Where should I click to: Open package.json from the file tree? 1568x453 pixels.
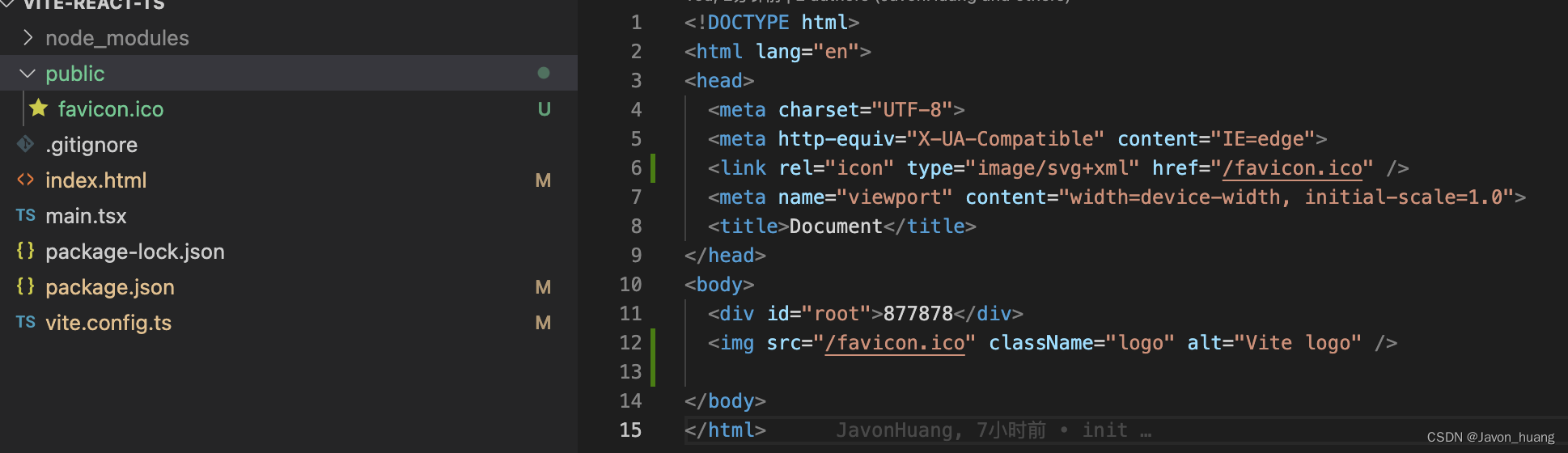click(x=110, y=287)
